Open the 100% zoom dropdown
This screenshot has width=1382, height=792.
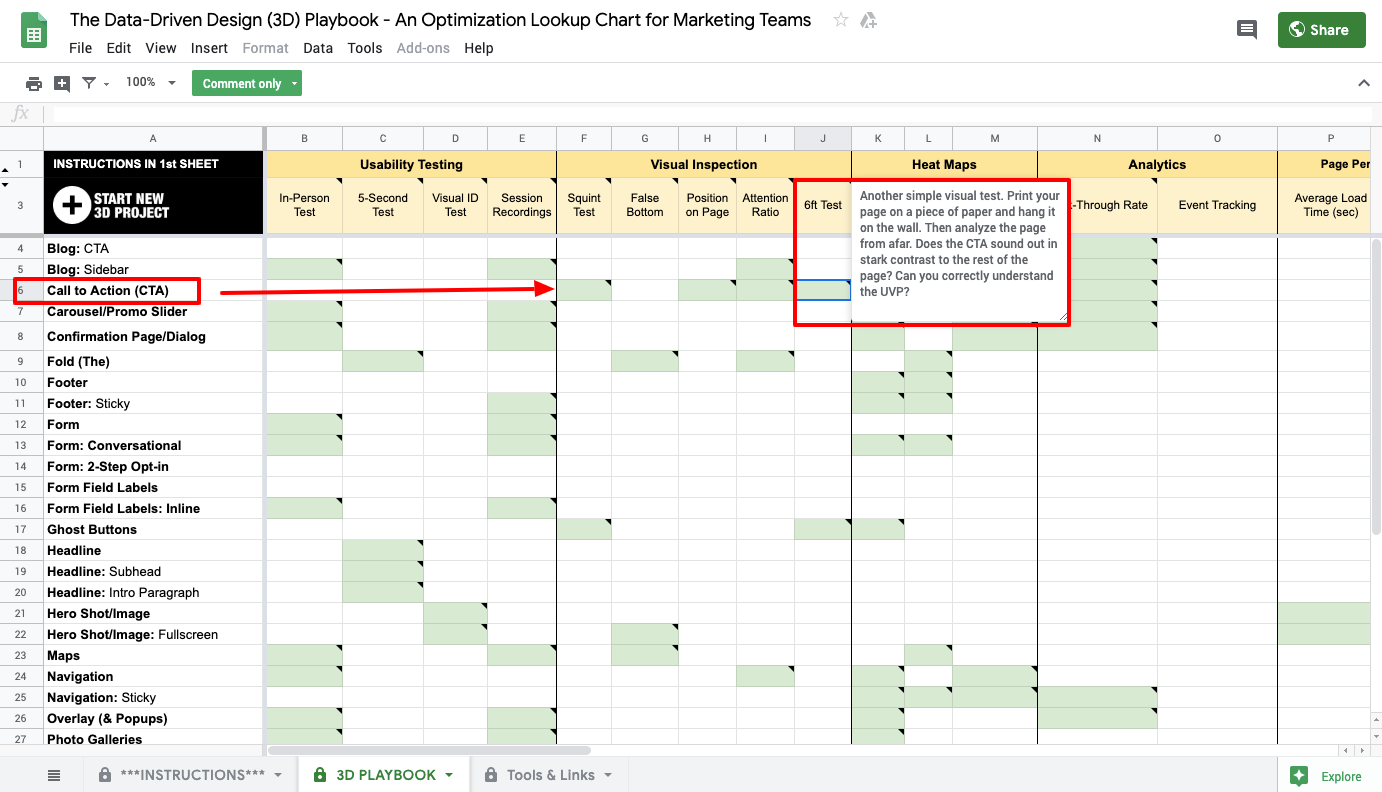tap(150, 83)
